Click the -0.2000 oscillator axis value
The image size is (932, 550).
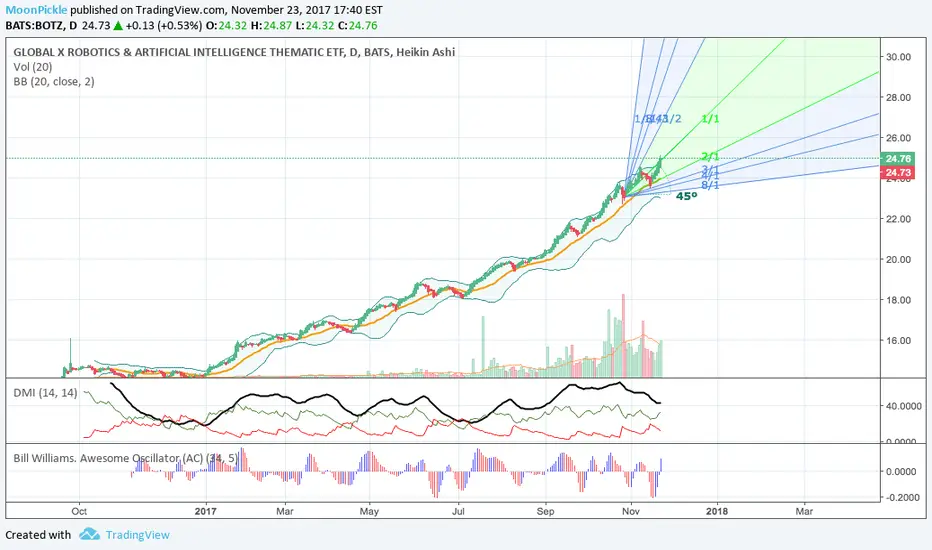click(x=901, y=498)
